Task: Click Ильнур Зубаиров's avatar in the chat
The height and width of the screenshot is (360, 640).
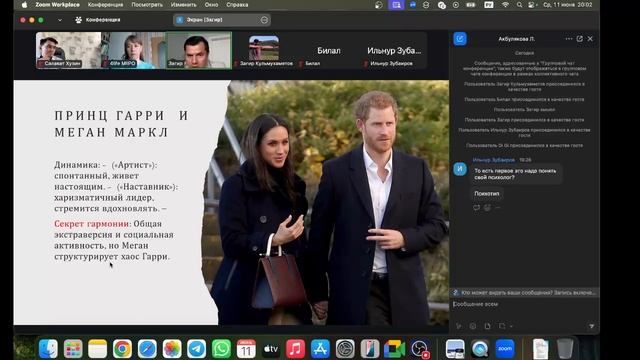Action: (x=460, y=169)
